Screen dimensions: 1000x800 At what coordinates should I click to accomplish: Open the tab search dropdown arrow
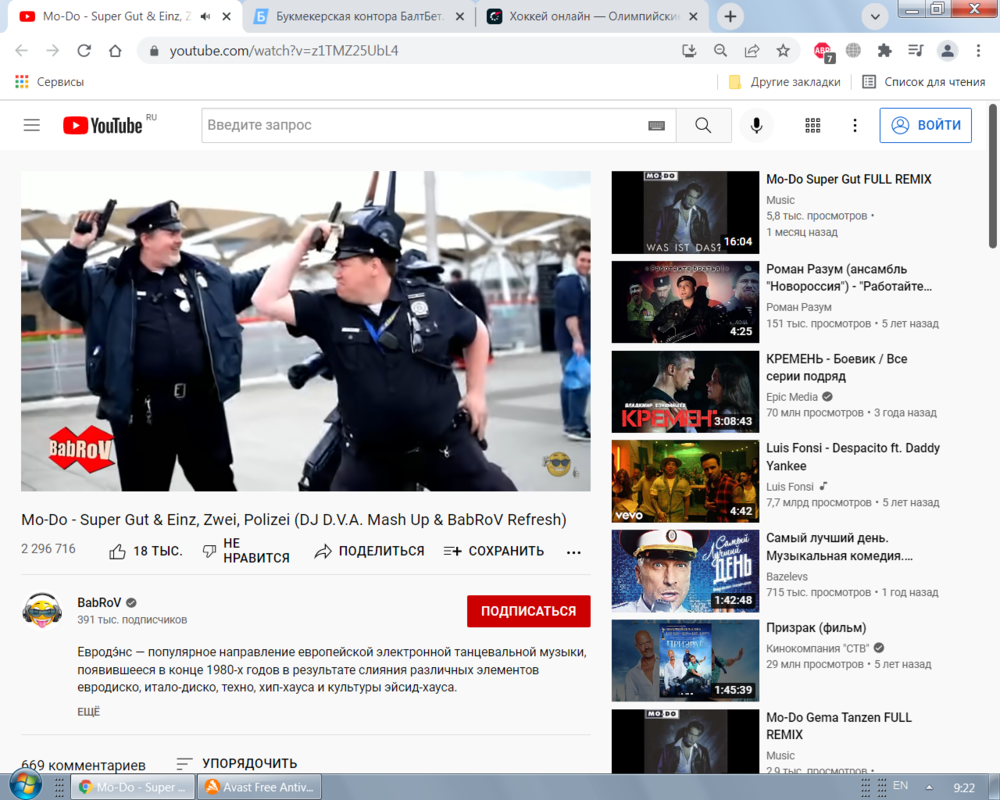pyautogui.click(x=875, y=17)
